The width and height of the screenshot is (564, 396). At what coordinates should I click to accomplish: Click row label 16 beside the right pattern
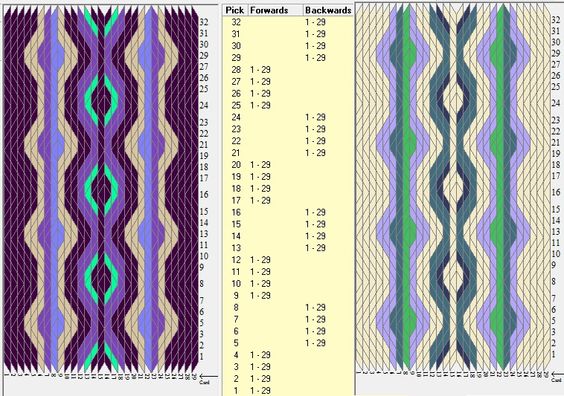coord(556,192)
